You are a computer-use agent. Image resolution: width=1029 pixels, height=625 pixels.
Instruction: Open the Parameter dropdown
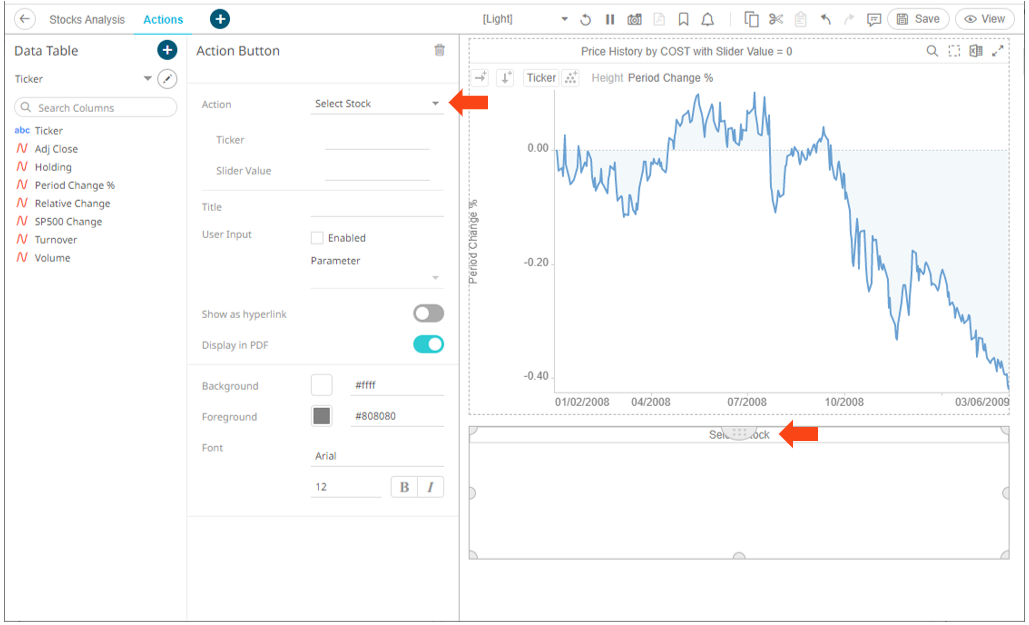(377, 277)
